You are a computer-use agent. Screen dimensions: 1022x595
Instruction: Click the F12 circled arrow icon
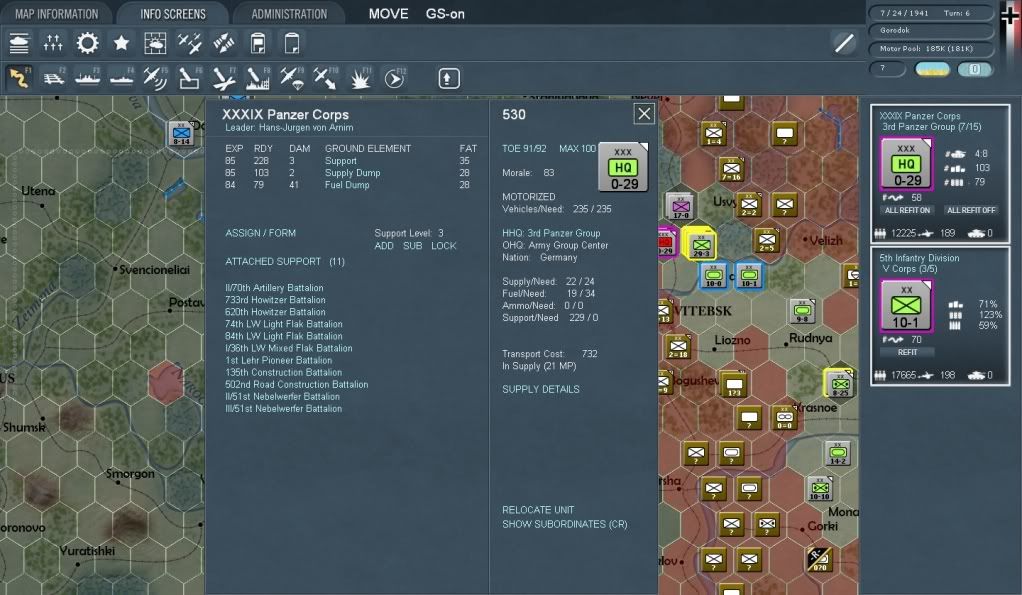pyautogui.click(x=394, y=78)
